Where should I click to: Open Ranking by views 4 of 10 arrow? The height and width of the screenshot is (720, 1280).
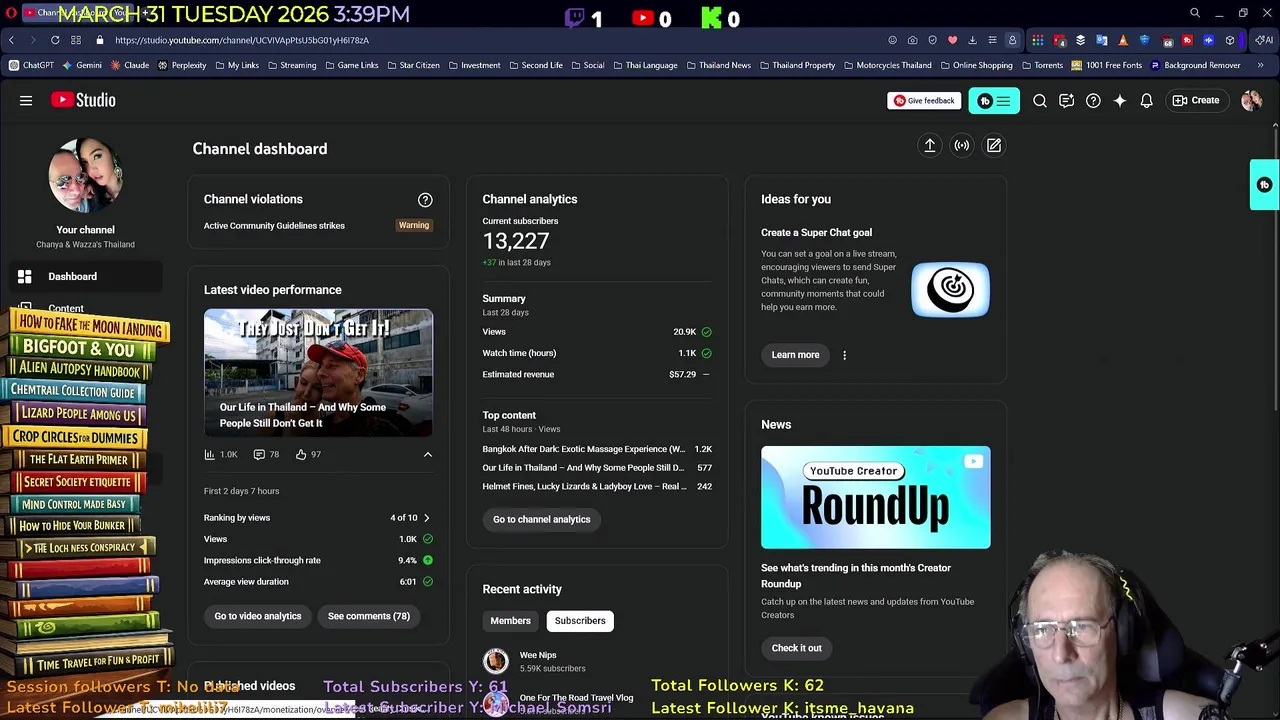(426, 518)
